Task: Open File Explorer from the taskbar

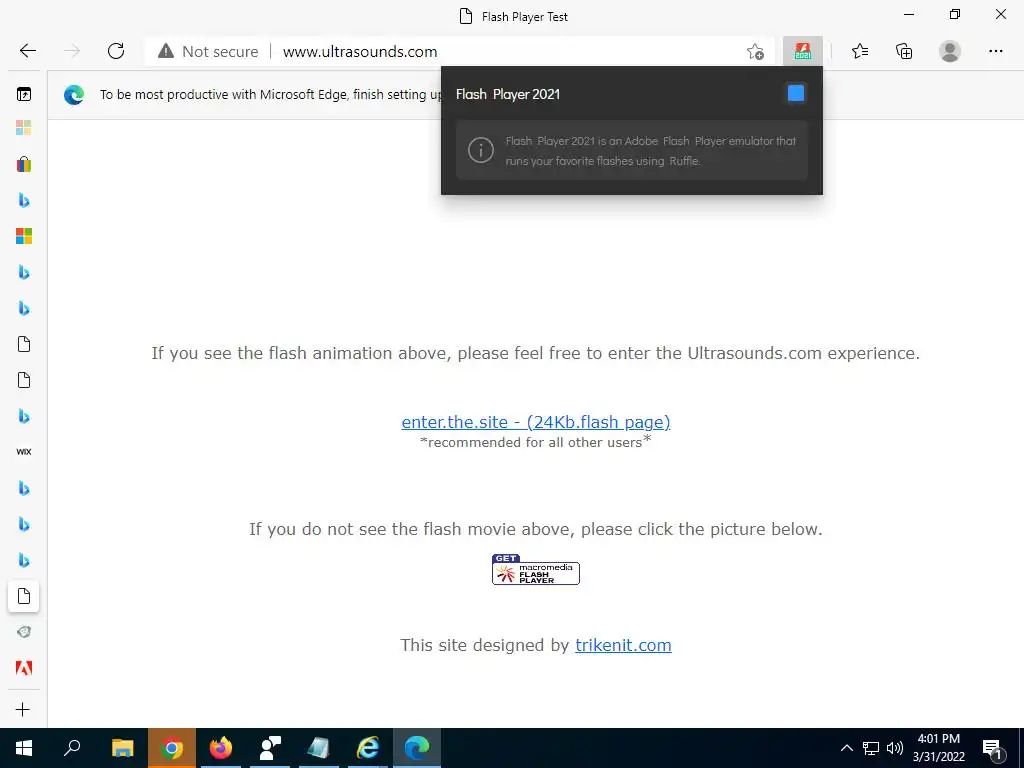Action: (122, 748)
